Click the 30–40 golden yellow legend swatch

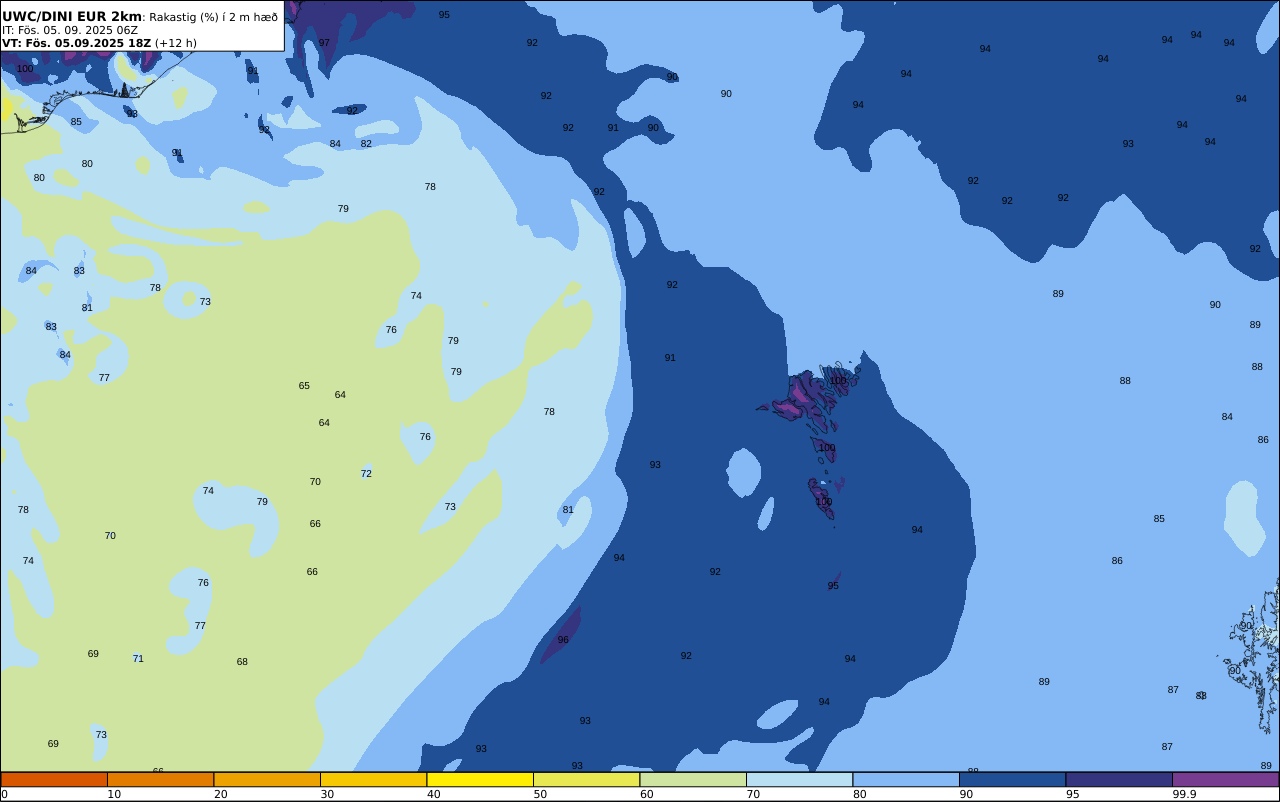tap(374, 779)
